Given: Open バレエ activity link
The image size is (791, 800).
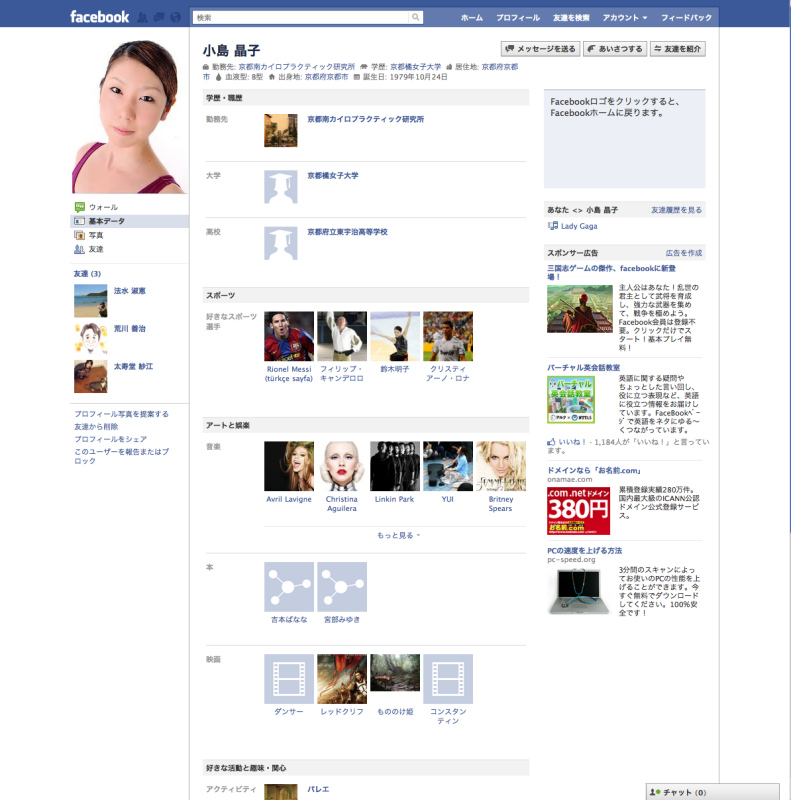Looking at the screenshot, I should tap(318, 789).
